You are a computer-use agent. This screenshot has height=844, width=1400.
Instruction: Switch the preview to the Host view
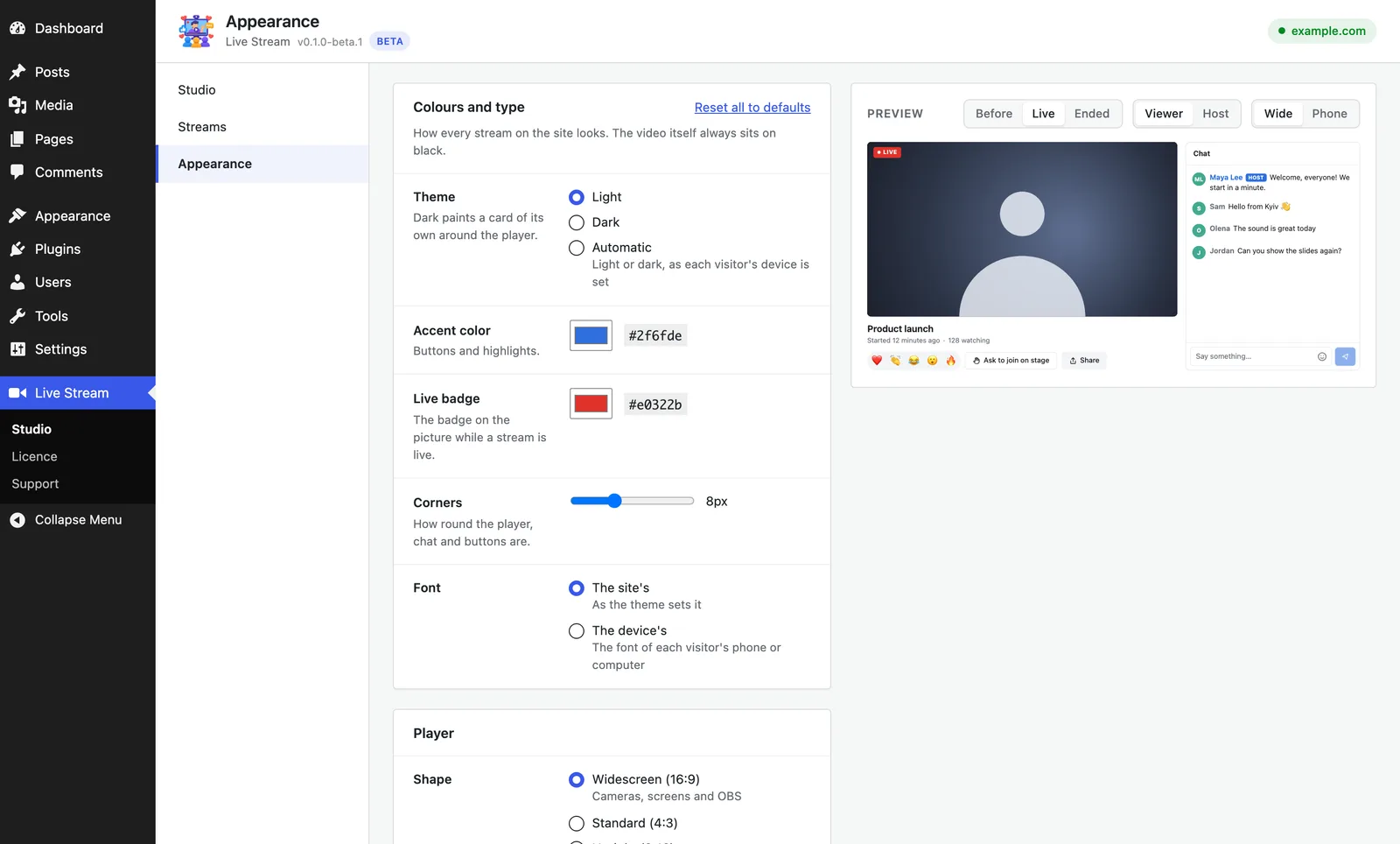(x=1215, y=114)
